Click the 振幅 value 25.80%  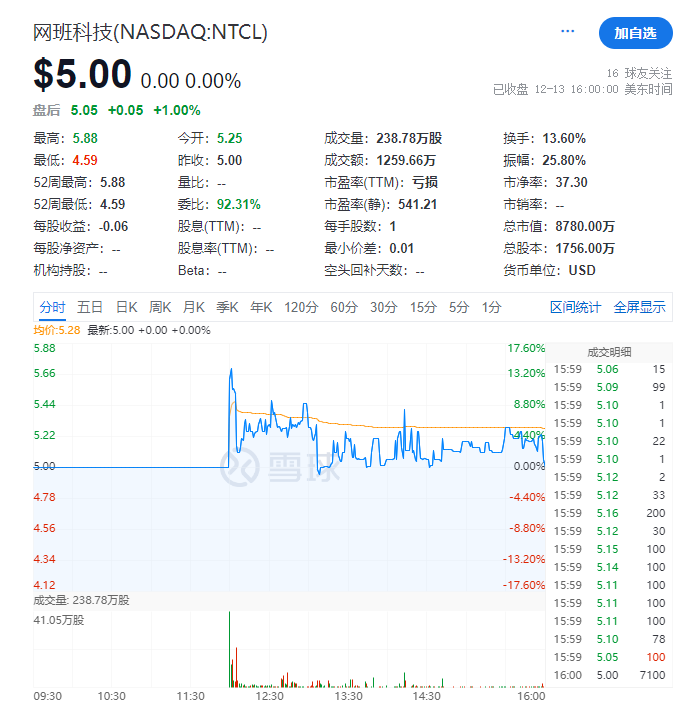(x=564, y=160)
